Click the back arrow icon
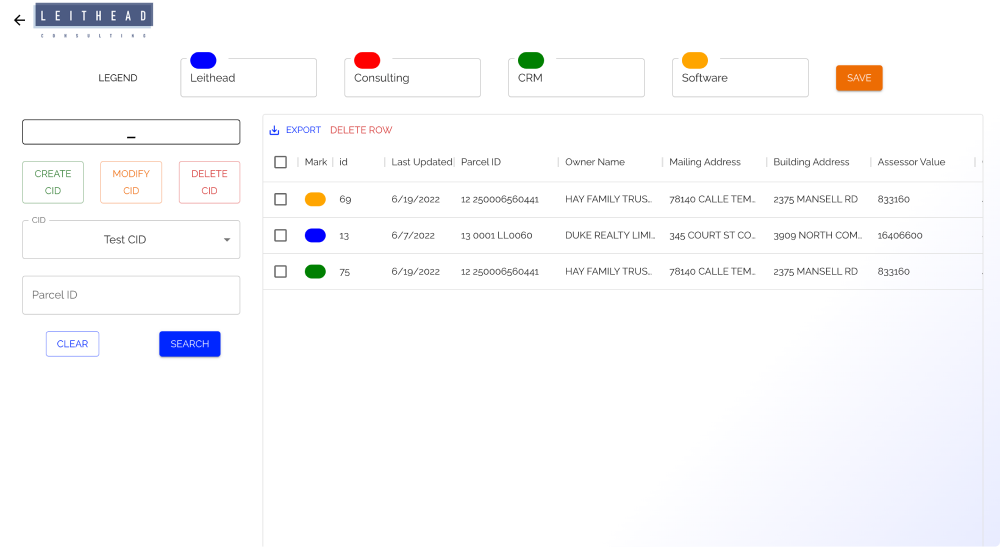 tap(19, 20)
